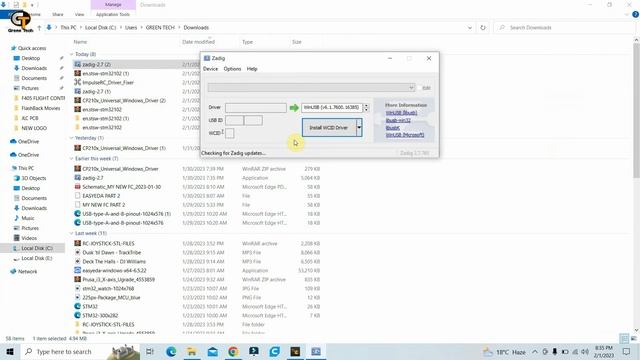Click the Search Downloads box
The height and width of the screenshot is (360, 640).
pyautogui.click(x=564, y=28)
